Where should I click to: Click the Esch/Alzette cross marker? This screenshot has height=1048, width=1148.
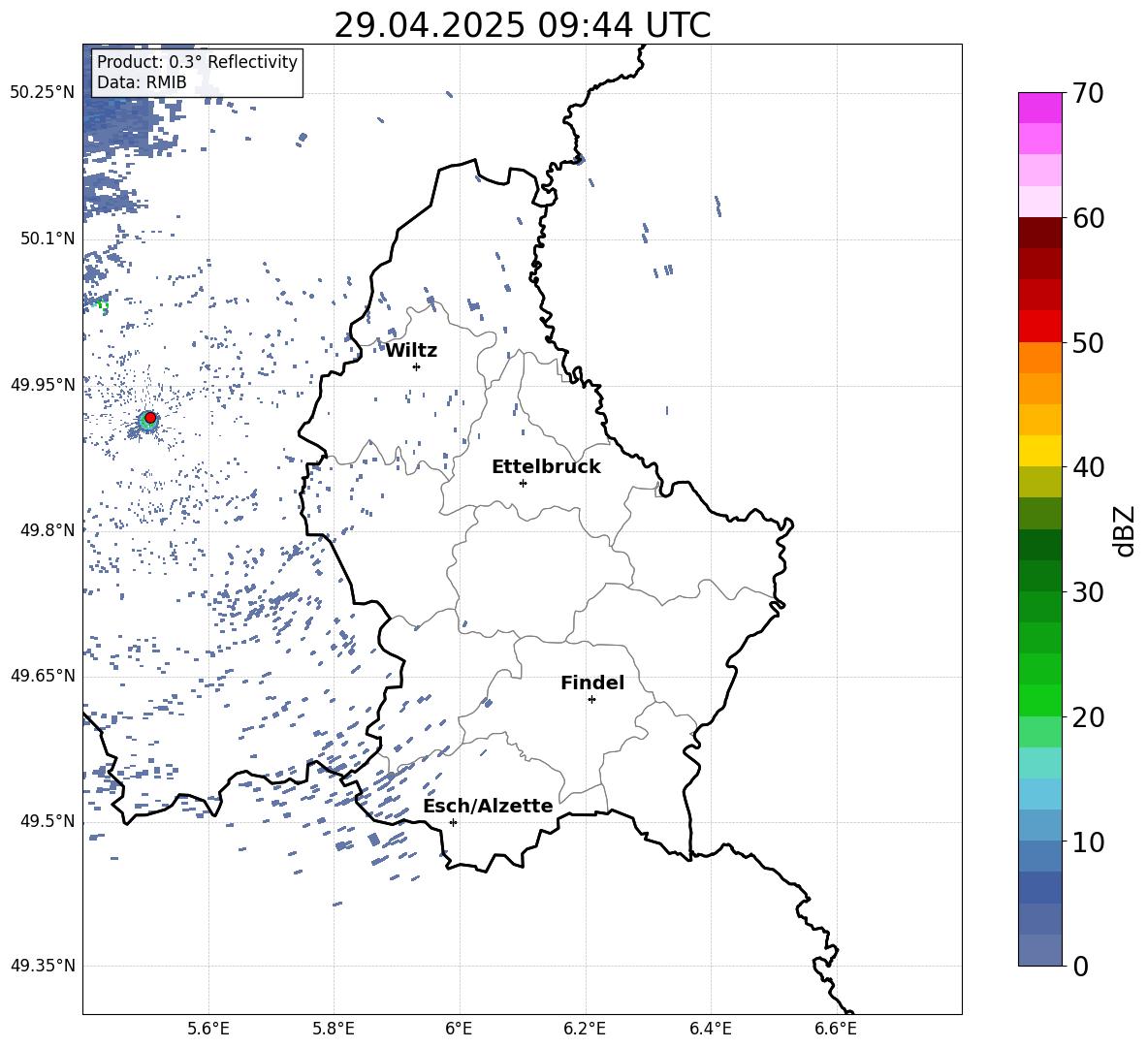click(x=453, y=822)
